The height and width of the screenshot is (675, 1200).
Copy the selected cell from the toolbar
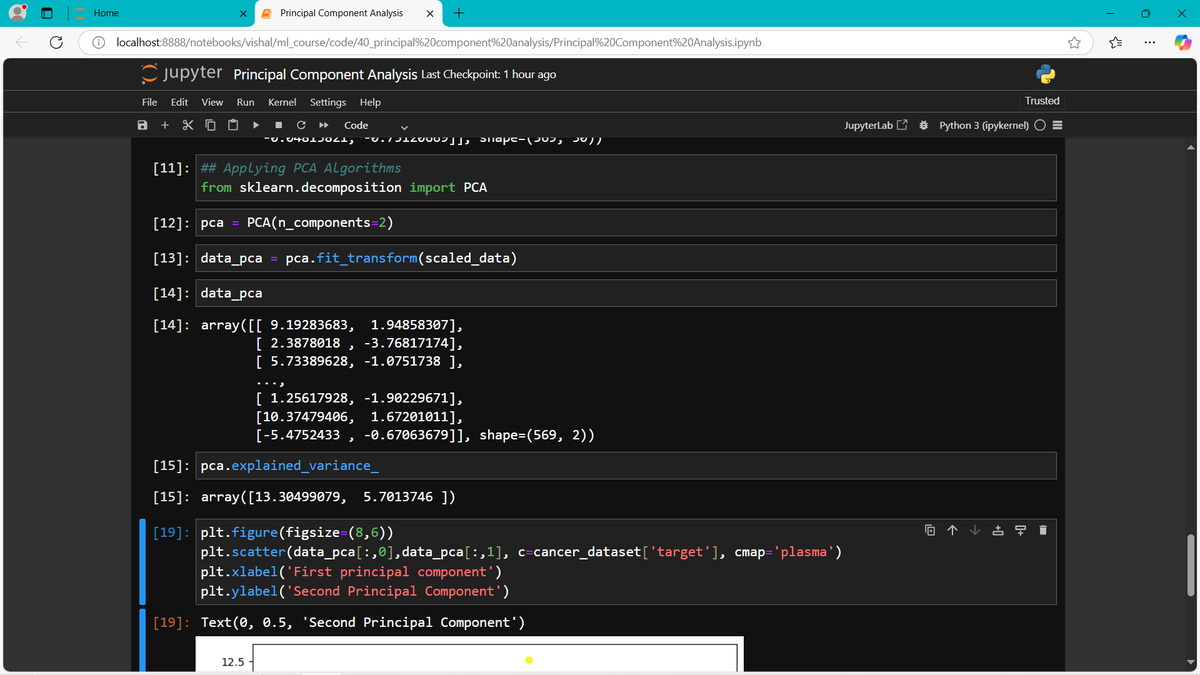tap(210, 125)
